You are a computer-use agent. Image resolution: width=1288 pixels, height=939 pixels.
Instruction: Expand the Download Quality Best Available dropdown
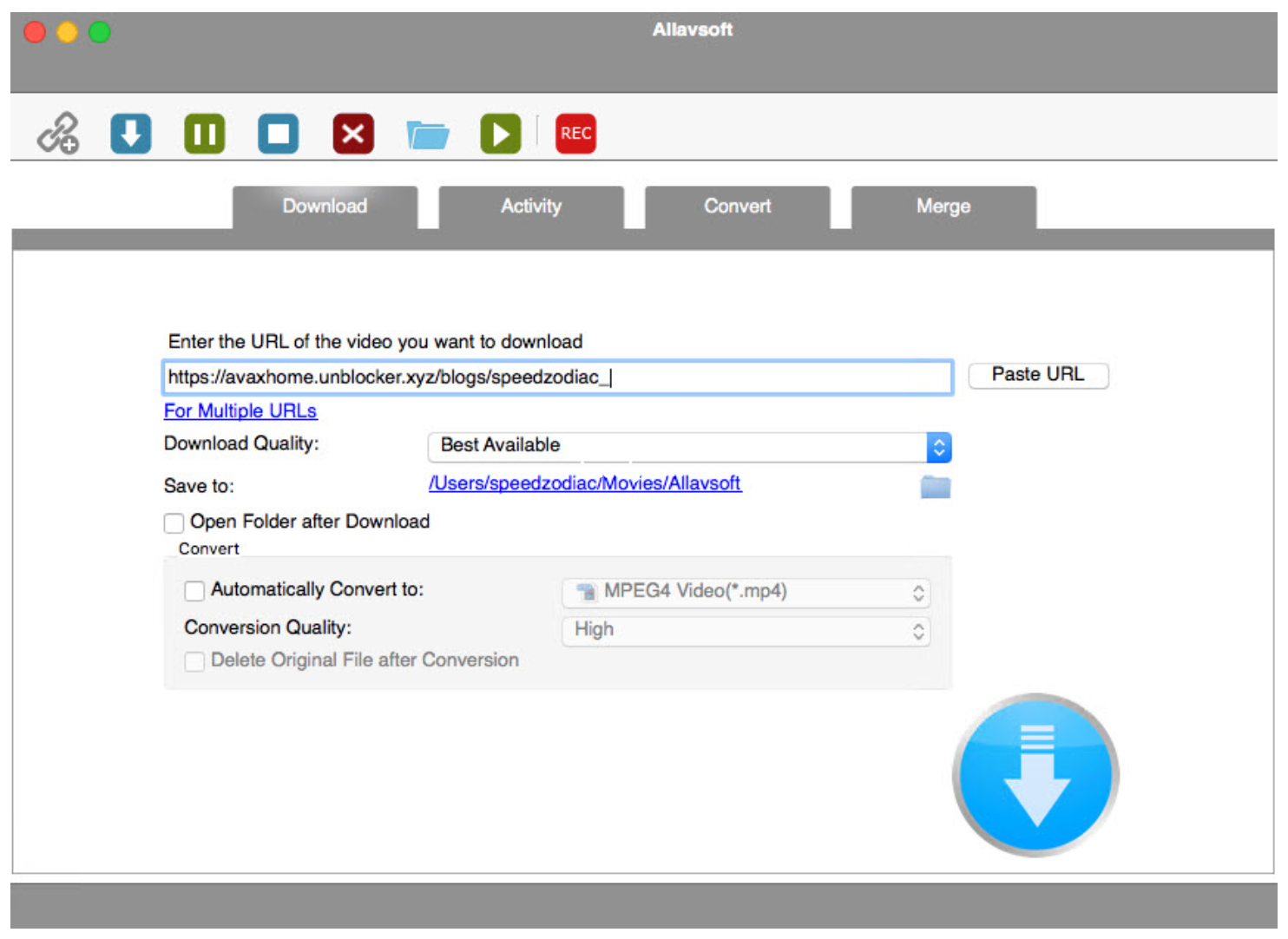690,447
